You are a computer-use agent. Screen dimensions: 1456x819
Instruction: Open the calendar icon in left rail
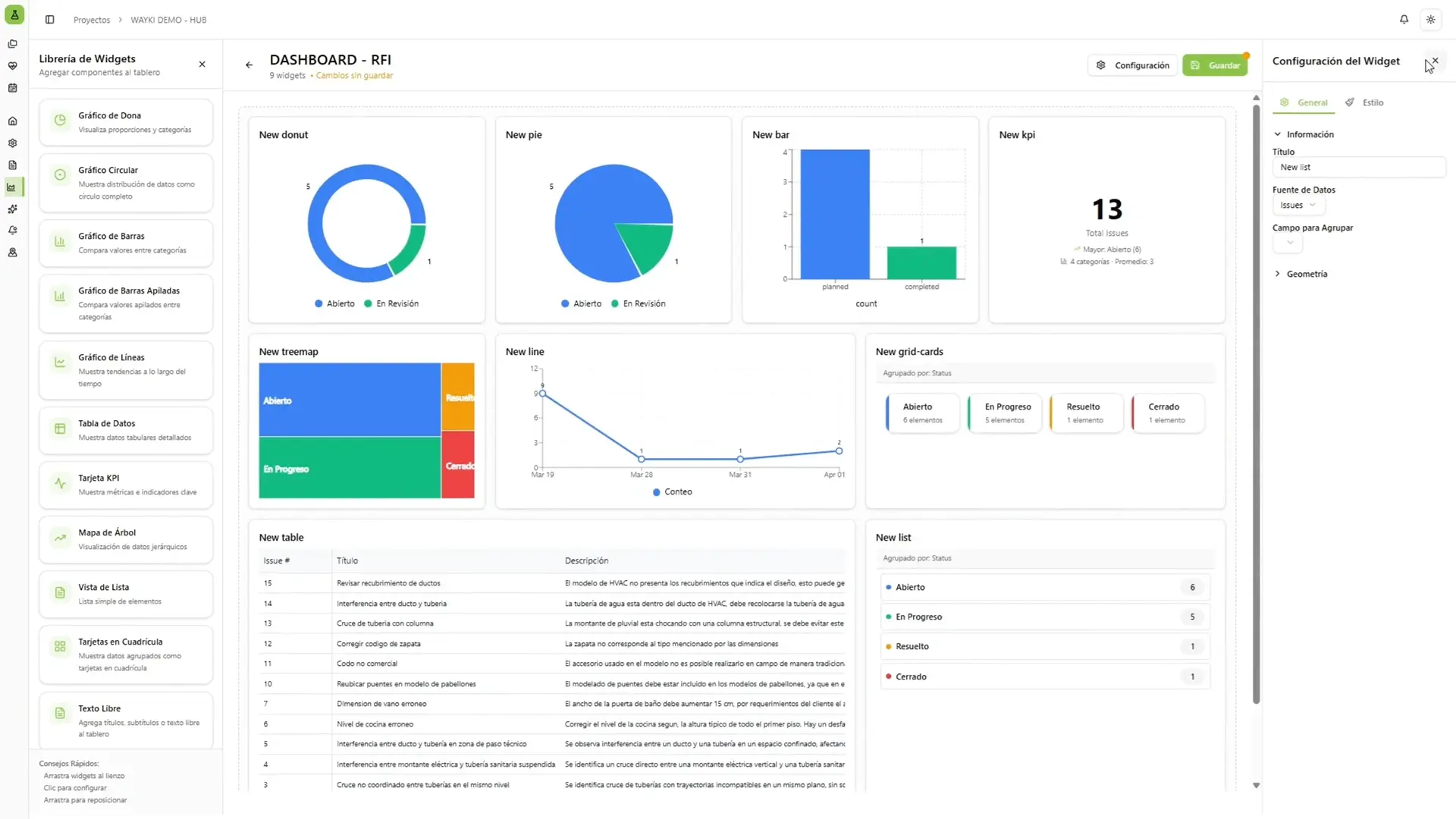click(12, 88)
